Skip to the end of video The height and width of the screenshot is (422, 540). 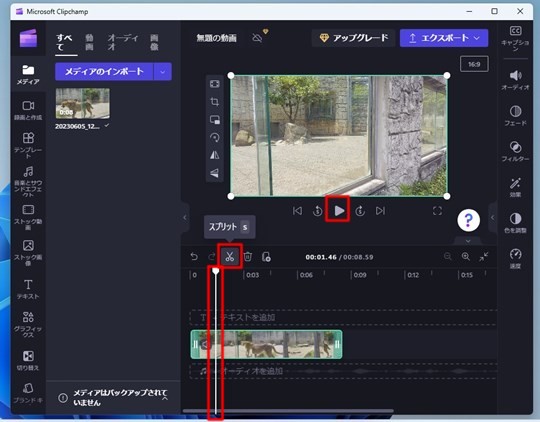coord(380,210)
